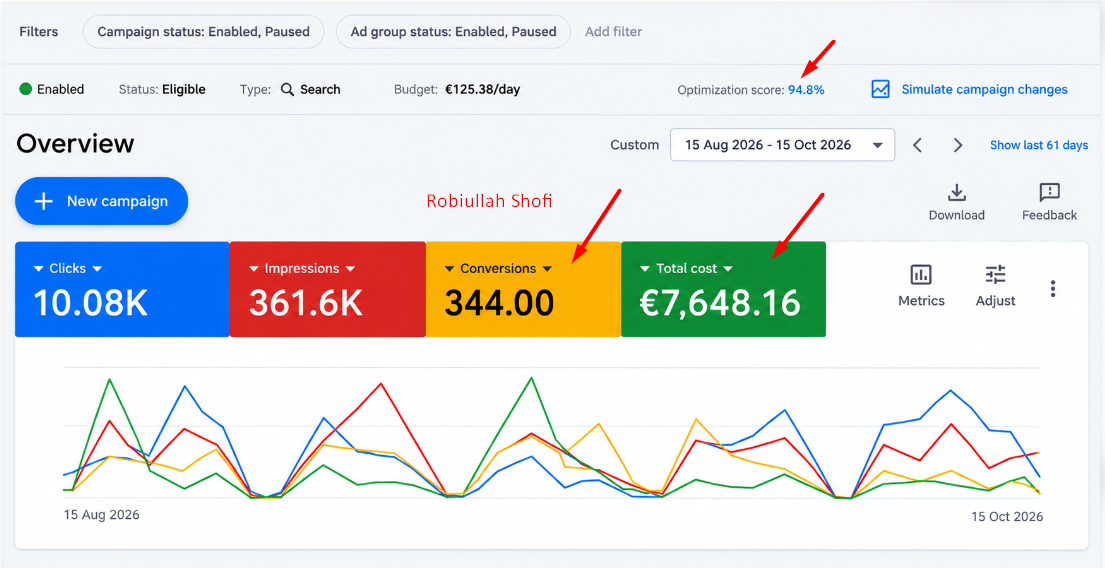Click Simulate campaign changes link
Image resolution: width=1105 pixels, height=568 pixels.
(x=984, y=89)
